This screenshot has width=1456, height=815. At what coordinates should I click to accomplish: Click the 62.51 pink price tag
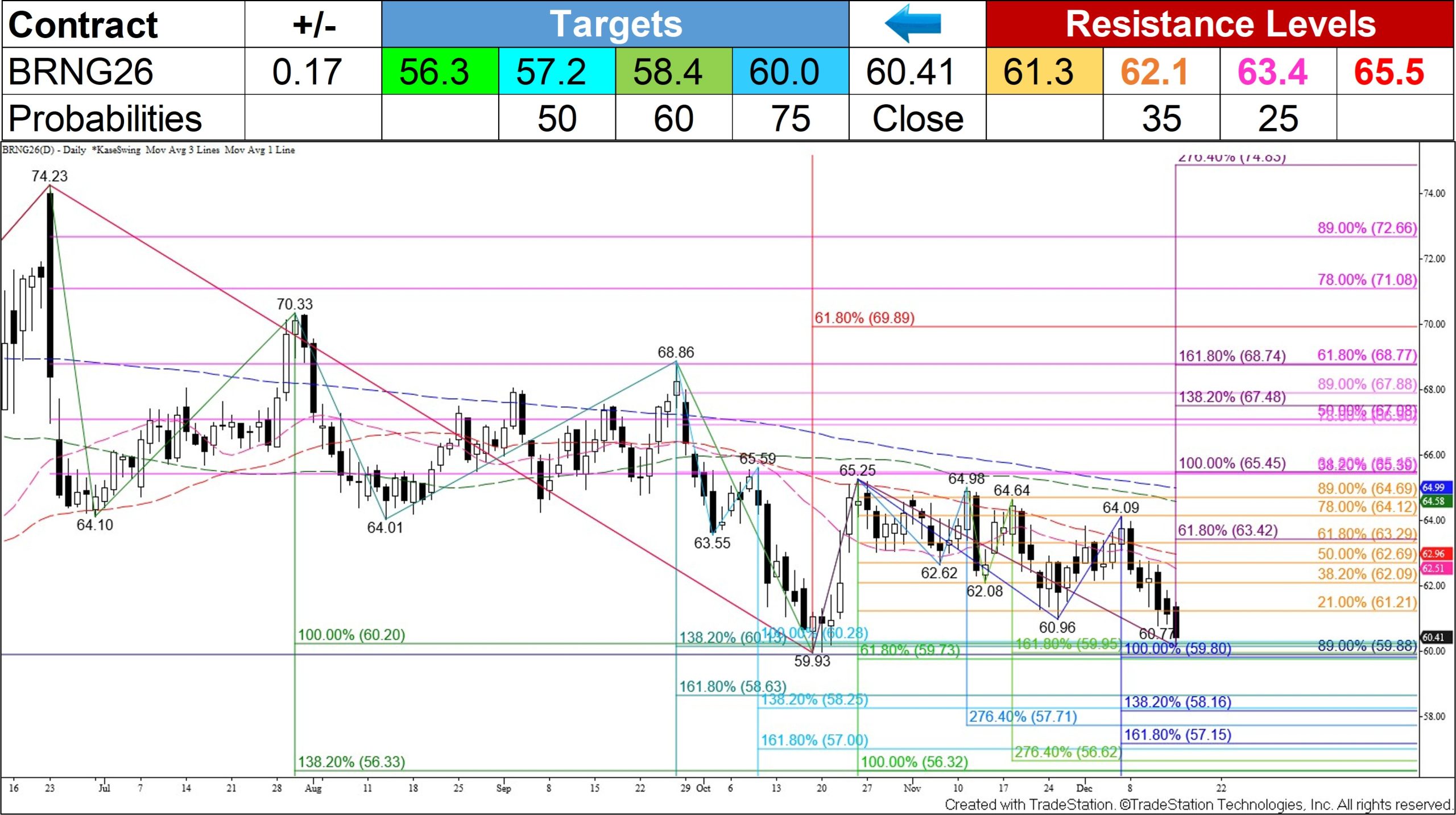tap(1436, 568)
